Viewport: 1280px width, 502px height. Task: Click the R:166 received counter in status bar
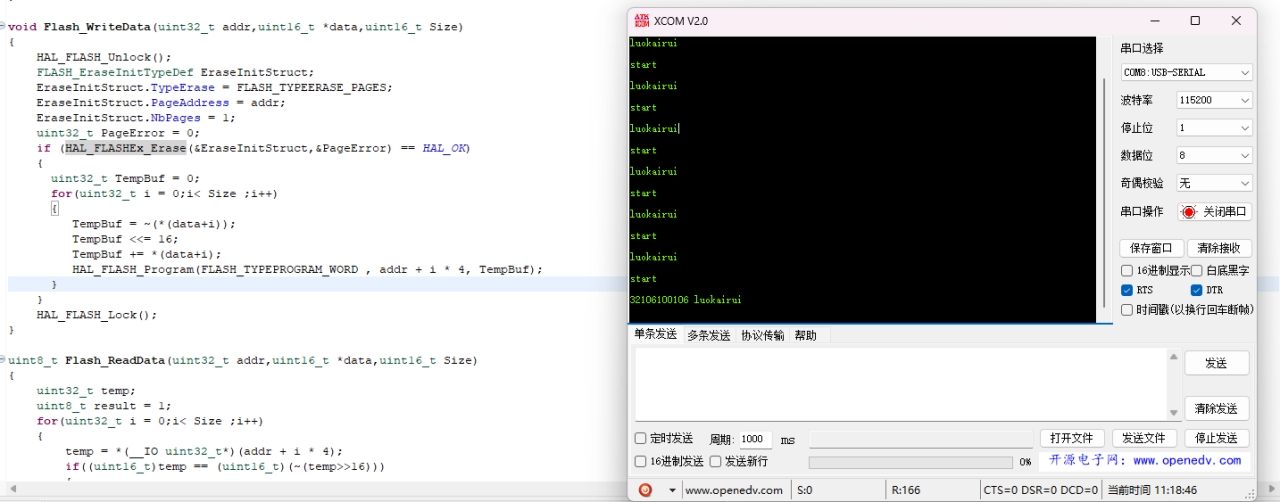click(905, 490)
